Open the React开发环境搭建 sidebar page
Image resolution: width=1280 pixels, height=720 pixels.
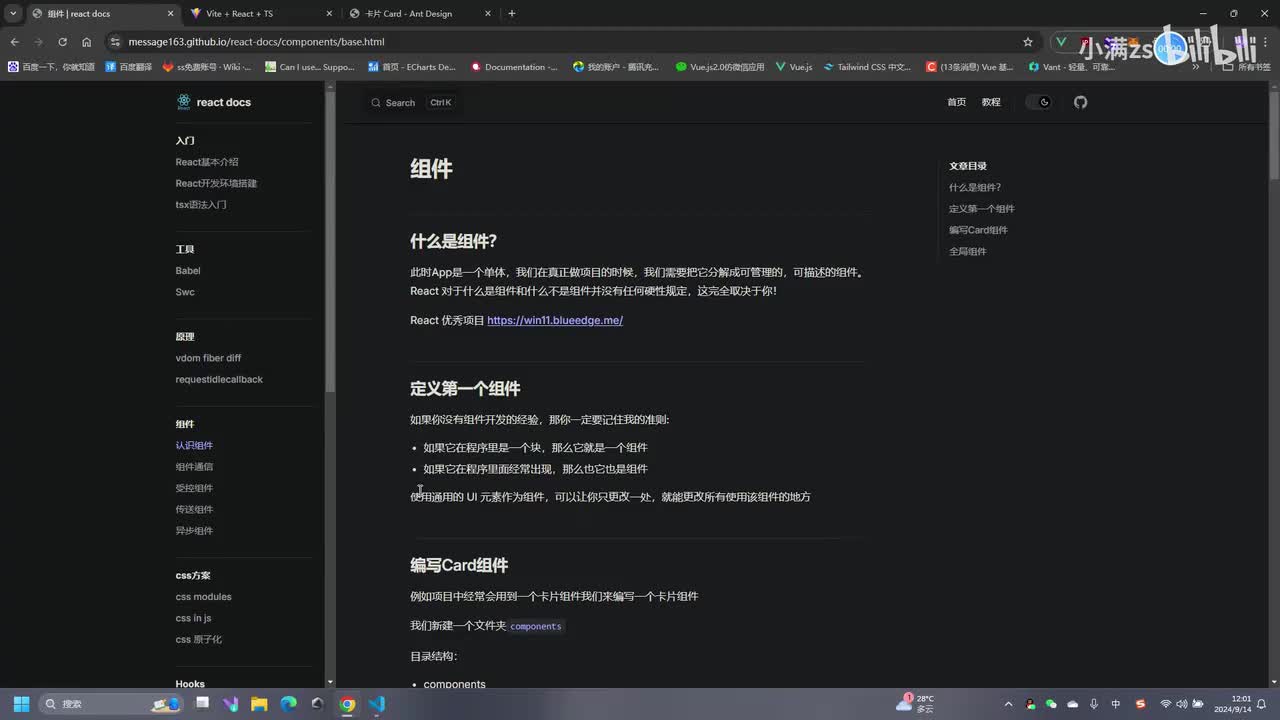click(x=216, y=184)
